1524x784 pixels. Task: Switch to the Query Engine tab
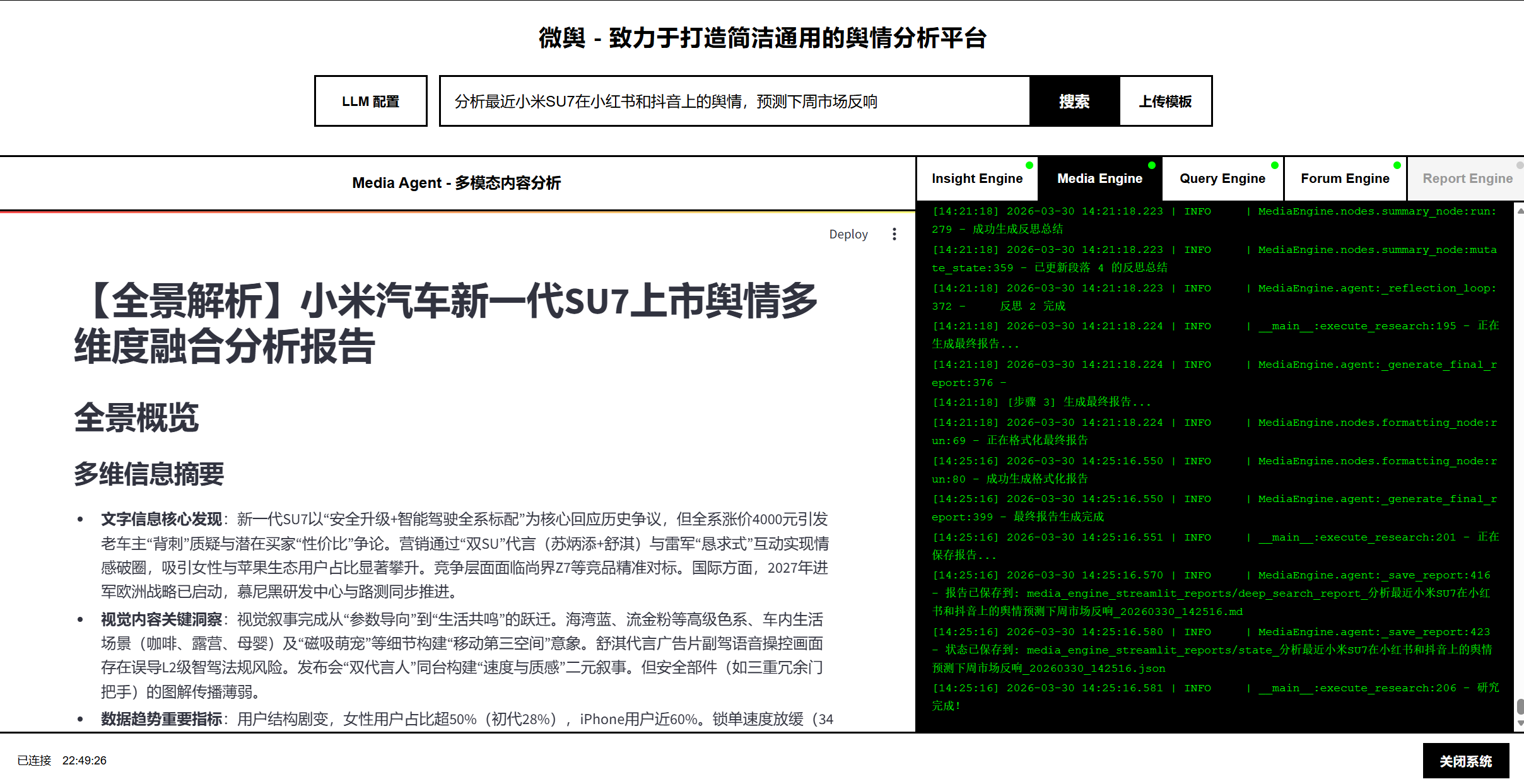point(1222,178)
